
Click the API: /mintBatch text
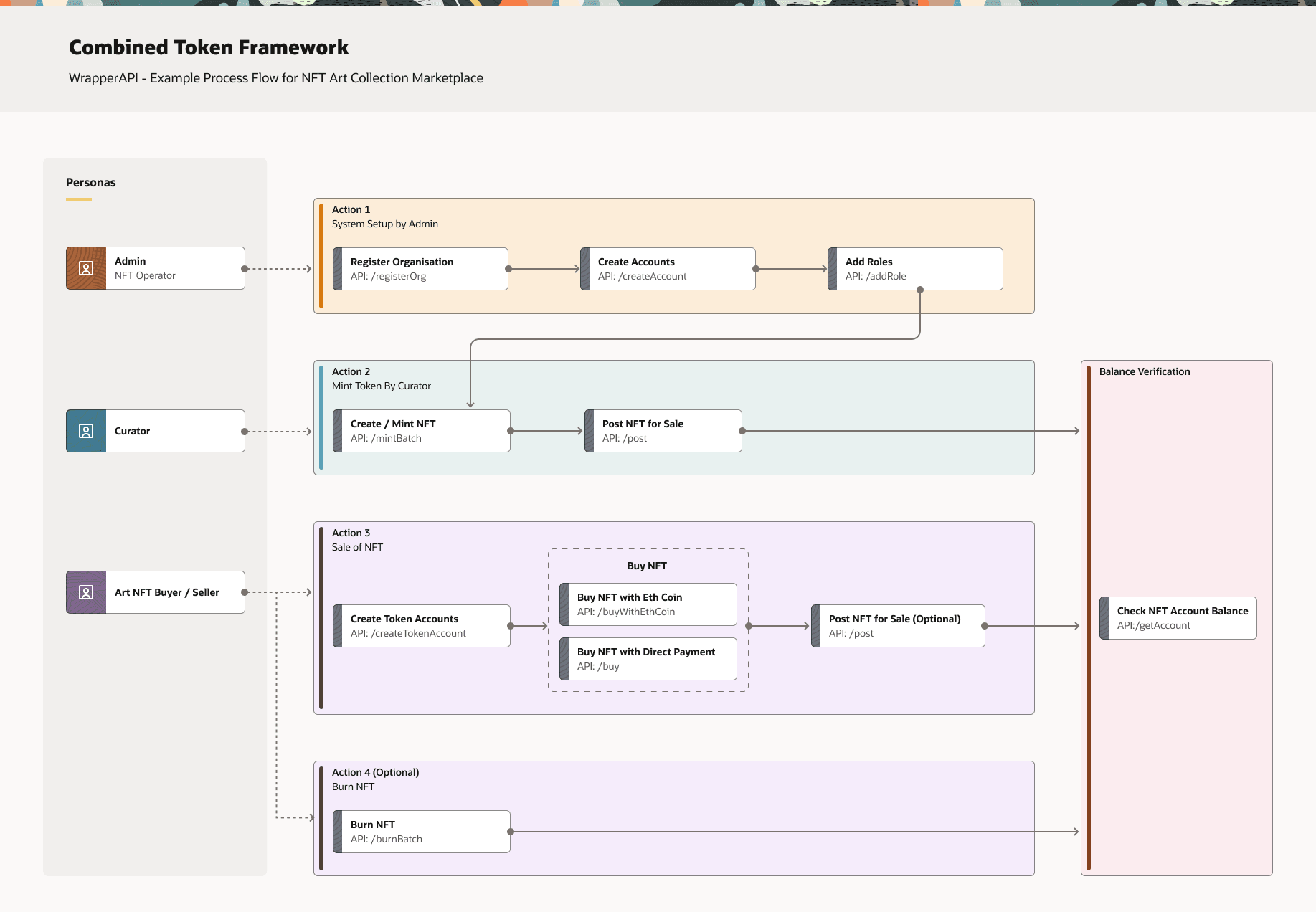coord(387,438)
